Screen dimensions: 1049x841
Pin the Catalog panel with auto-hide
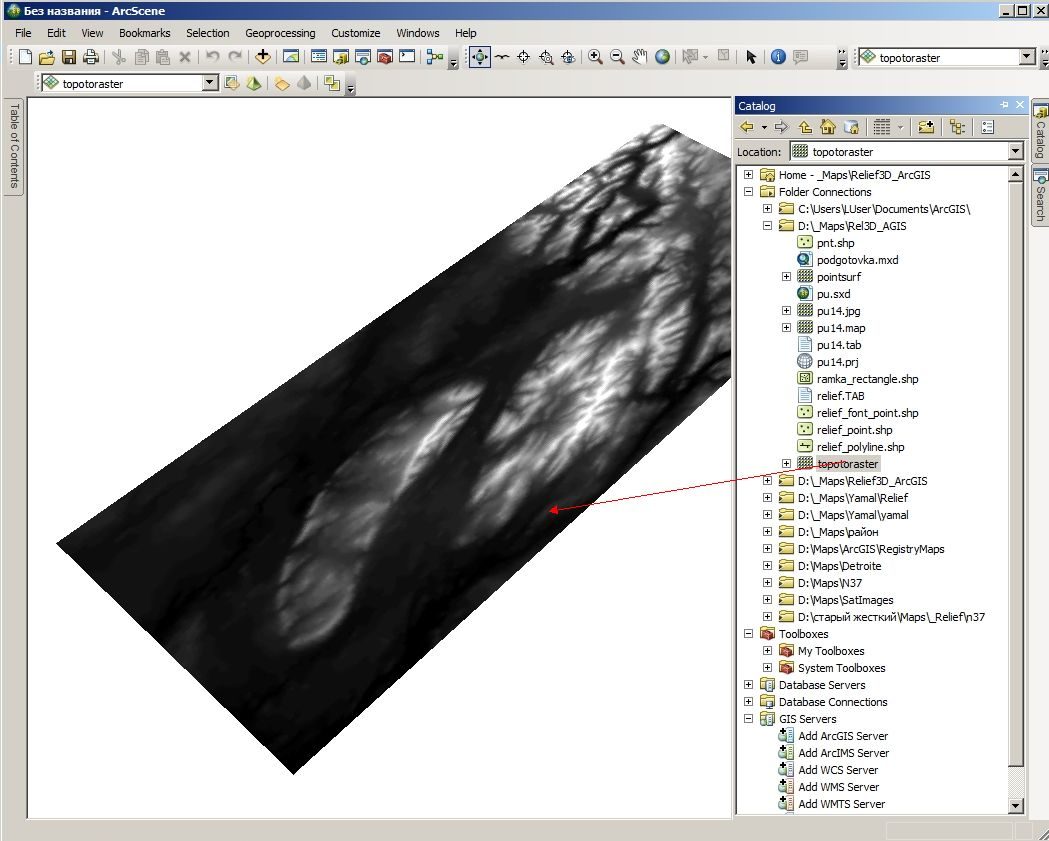[1004, 105]
